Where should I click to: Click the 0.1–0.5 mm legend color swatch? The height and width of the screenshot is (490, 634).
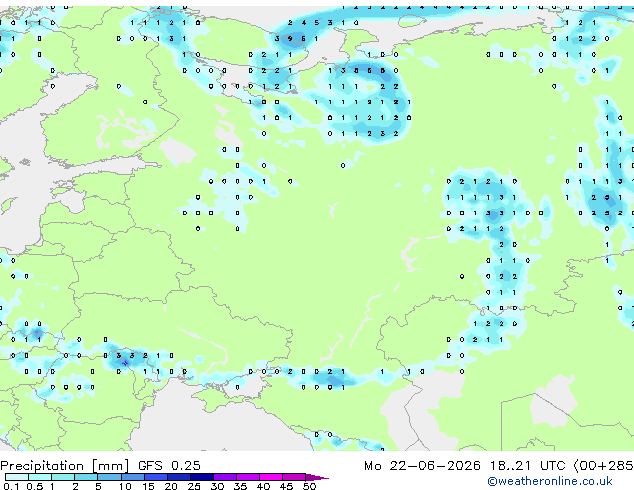pos(17,477)
